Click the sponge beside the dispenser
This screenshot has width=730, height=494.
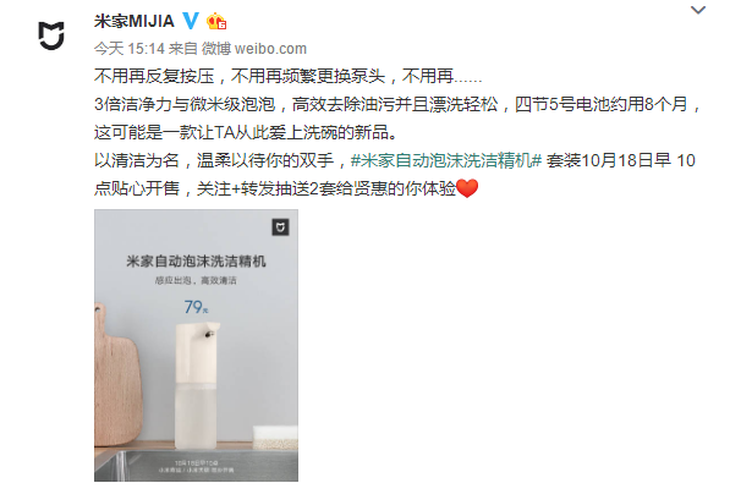(275, 436)
